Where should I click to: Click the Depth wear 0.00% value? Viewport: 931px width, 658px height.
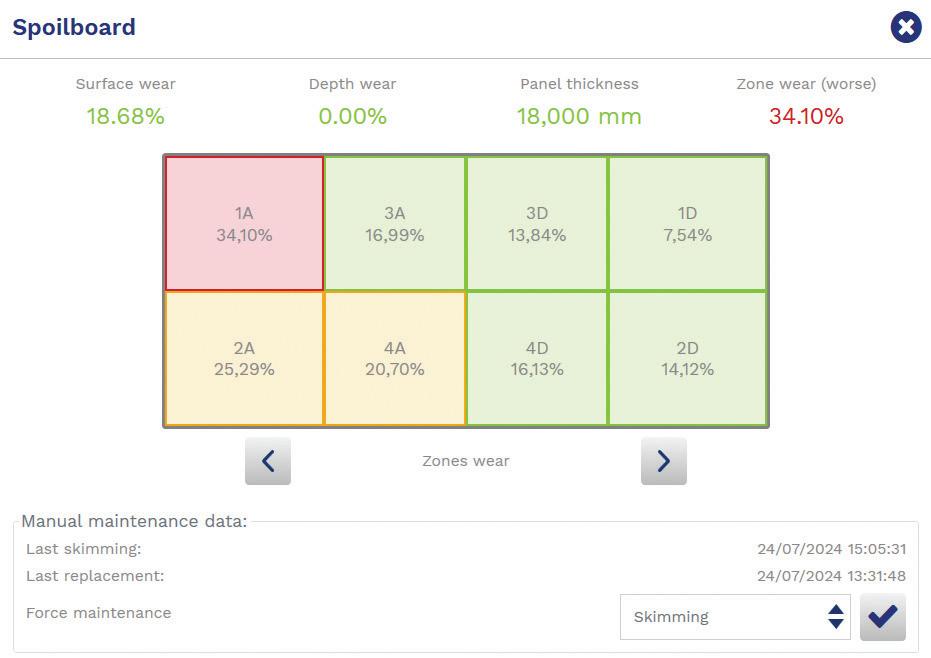(352, 116)
